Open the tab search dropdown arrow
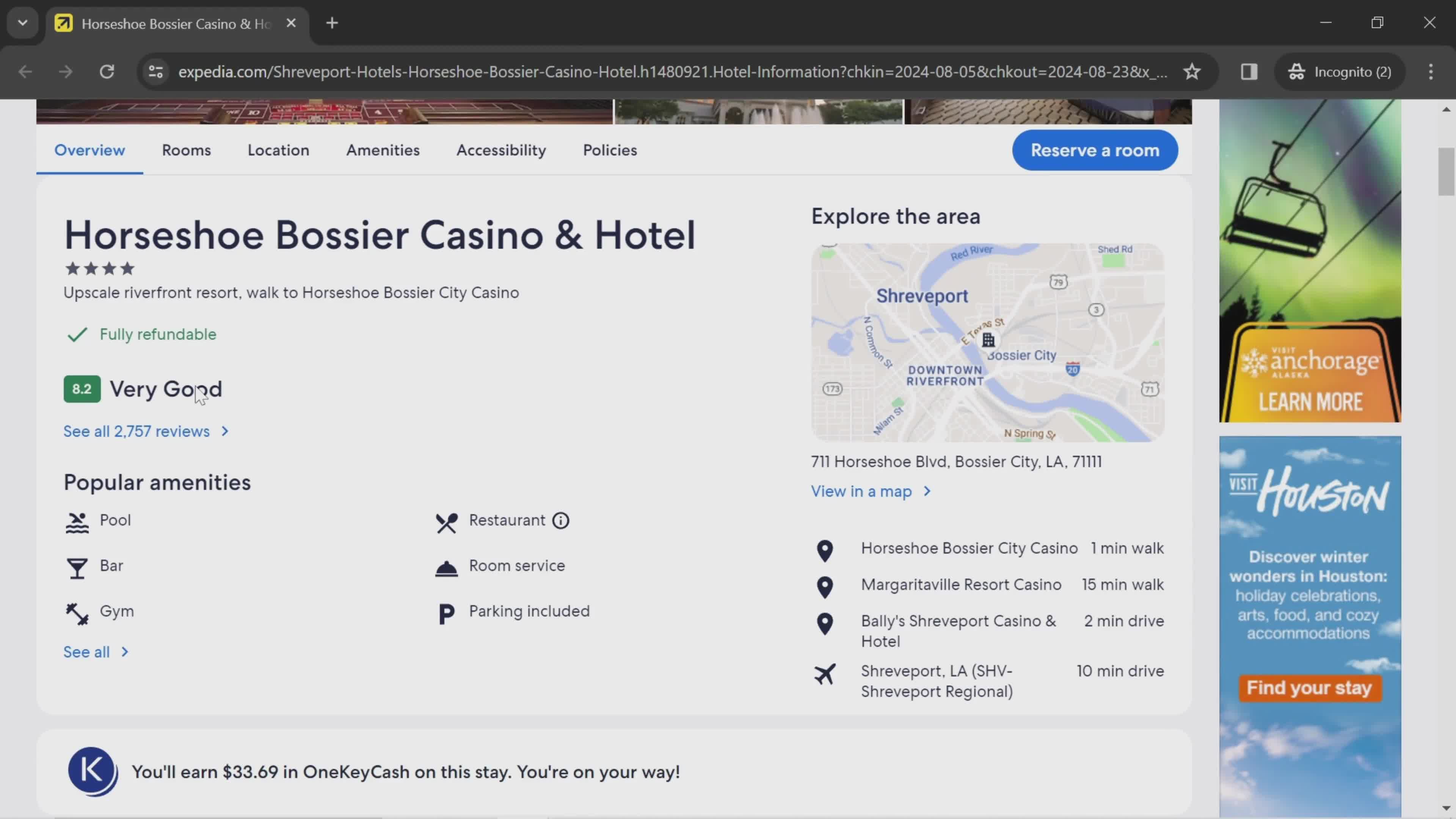 (23, 23)
